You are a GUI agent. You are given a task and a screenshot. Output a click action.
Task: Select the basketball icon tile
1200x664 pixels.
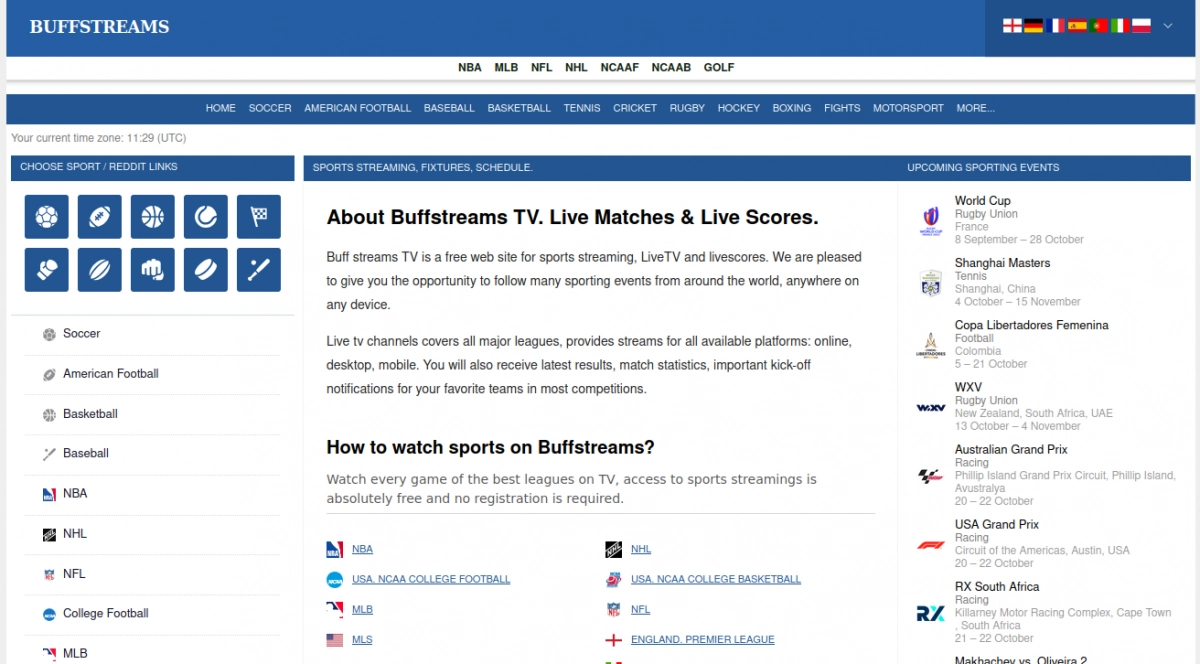pyautogui.click(x=153, y=216)
